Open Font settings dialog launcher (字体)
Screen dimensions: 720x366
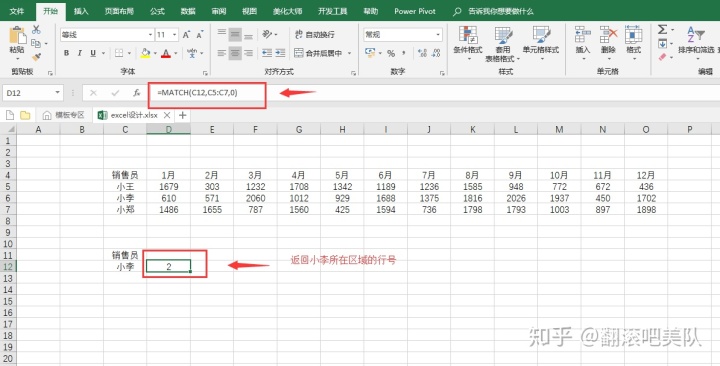205,73
